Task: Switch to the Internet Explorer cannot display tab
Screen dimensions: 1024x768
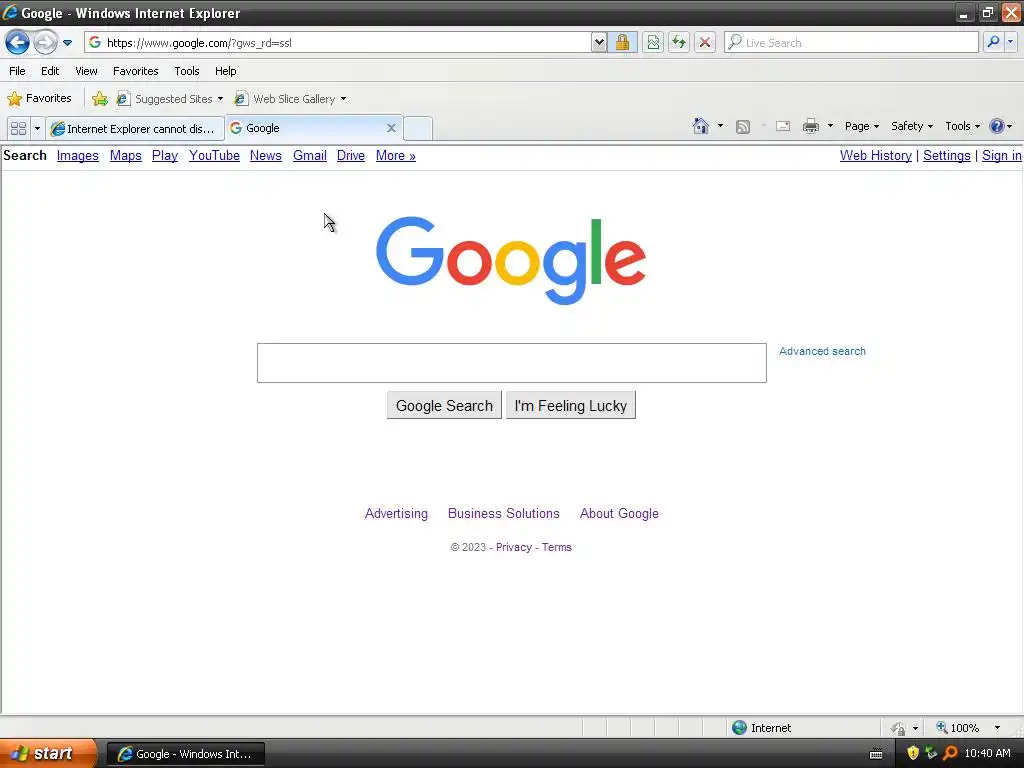Action: pos(135,129)
